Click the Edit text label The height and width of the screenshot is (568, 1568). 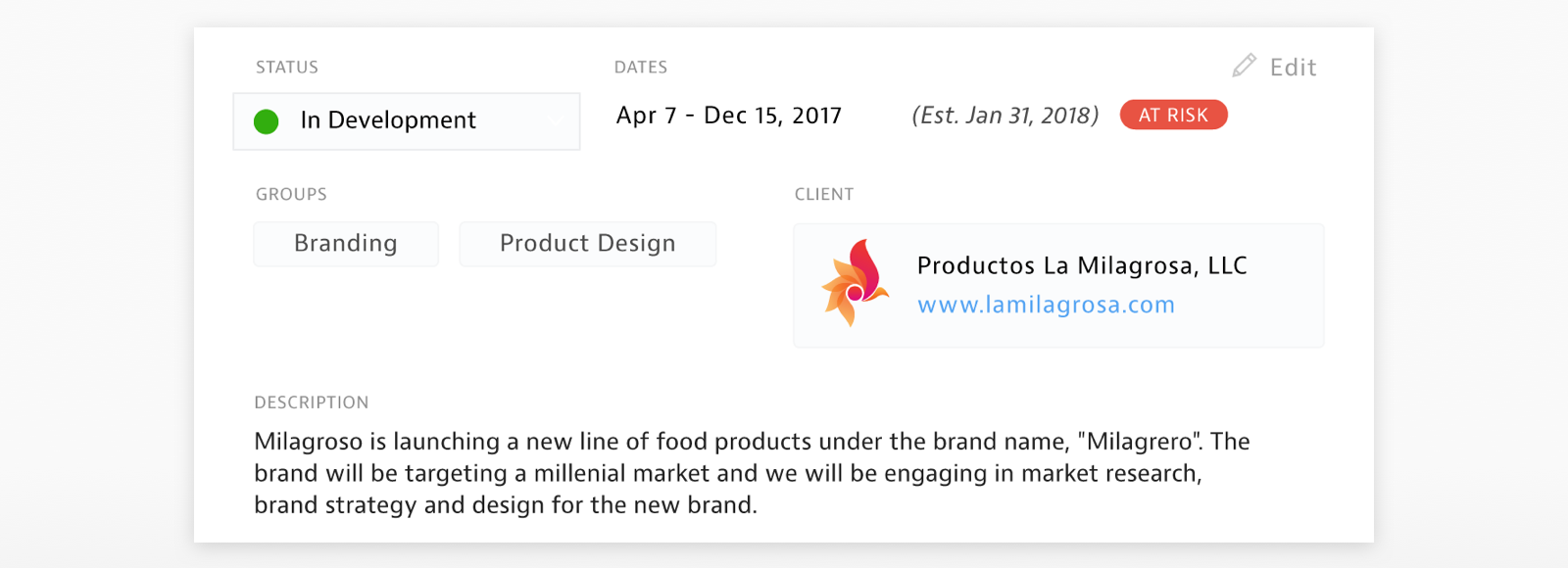coord(1293,67)
